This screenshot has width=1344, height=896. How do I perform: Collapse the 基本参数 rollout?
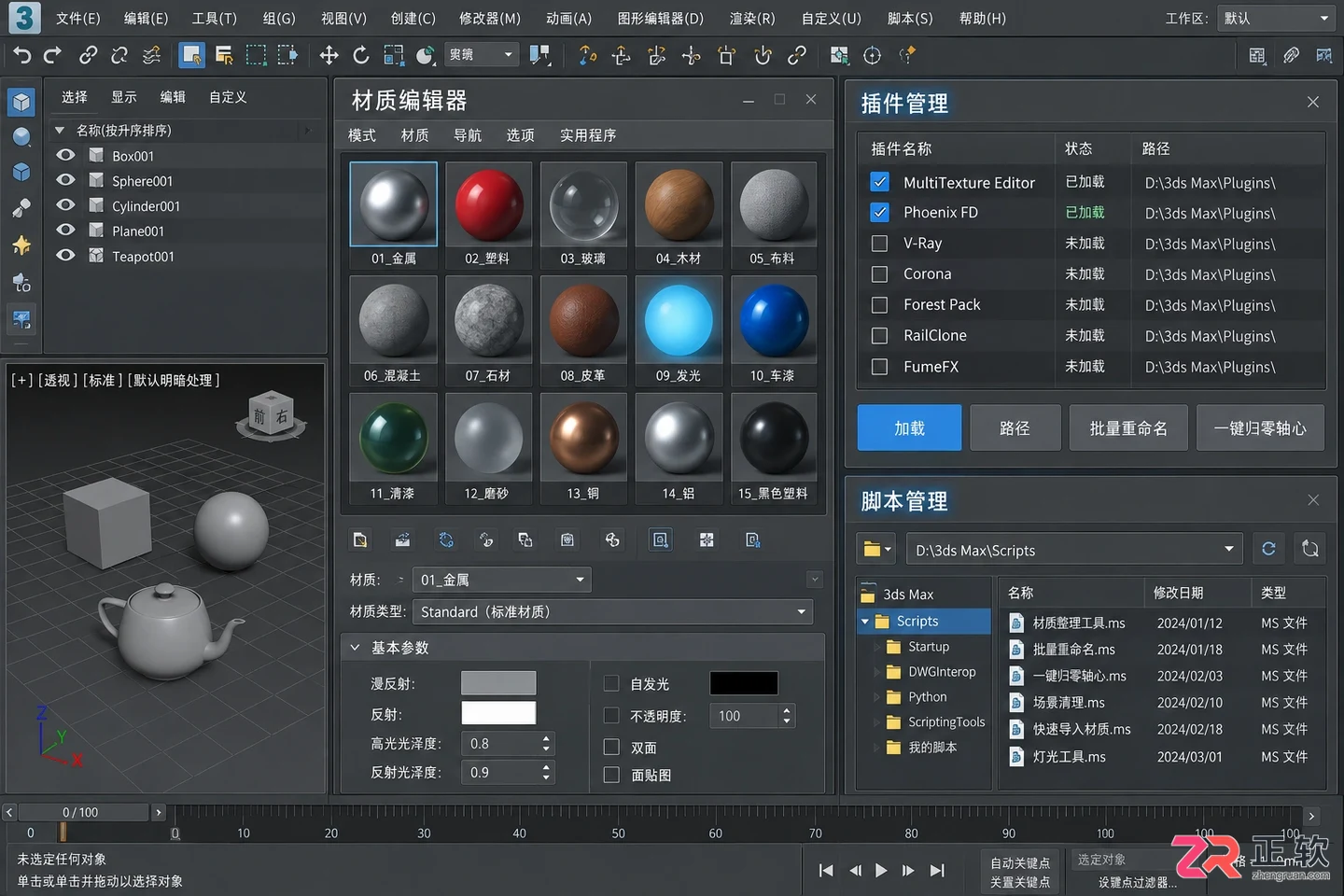coord(356,647)
